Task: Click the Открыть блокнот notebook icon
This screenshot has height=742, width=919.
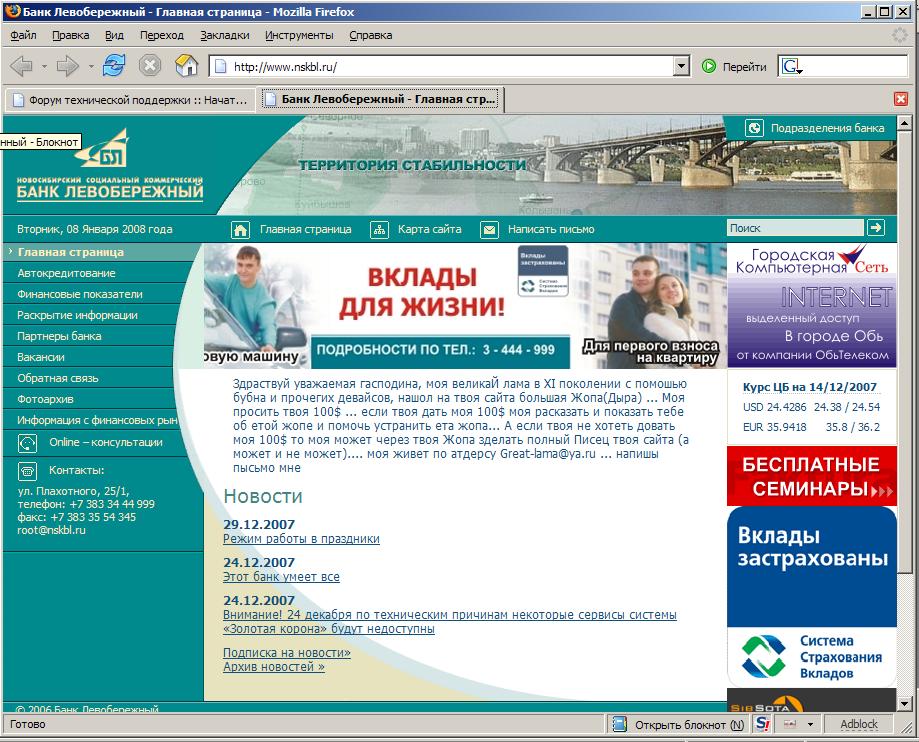Action: 619,724
